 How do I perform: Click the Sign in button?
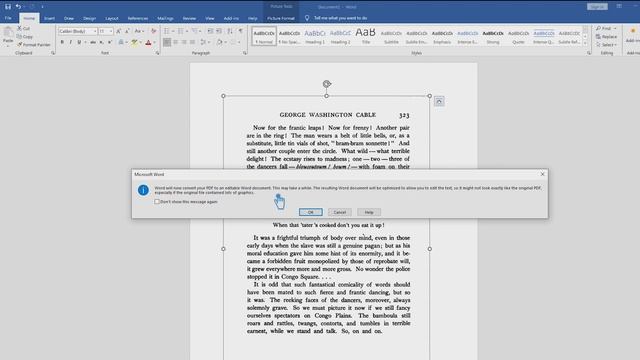pyautogui.click(x=597, y=7)
